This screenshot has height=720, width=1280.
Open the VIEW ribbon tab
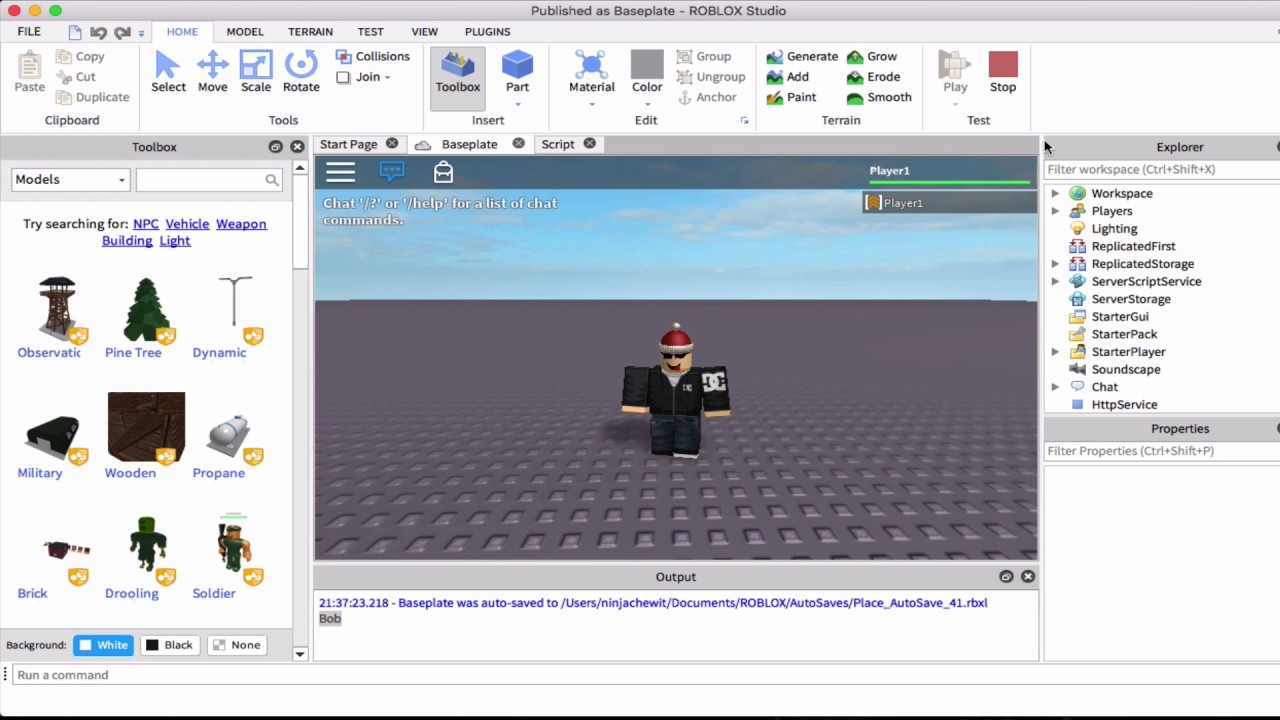coord(424,32)
